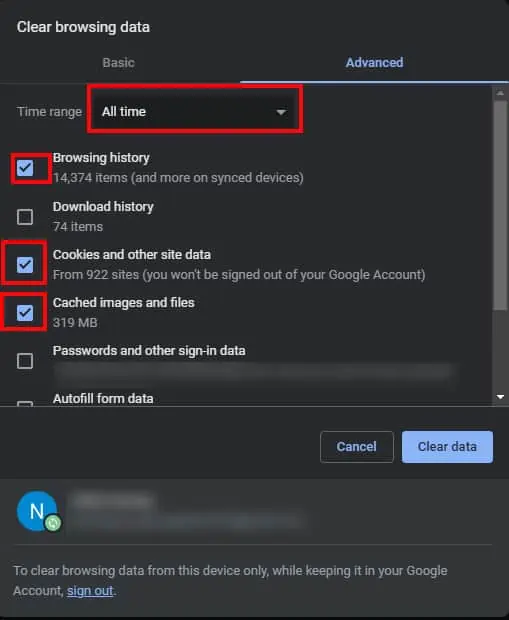This screenshot has height=620, width=509.
Task: Click the 'From 922 sites' description
Action: click(x=239, y=275)
